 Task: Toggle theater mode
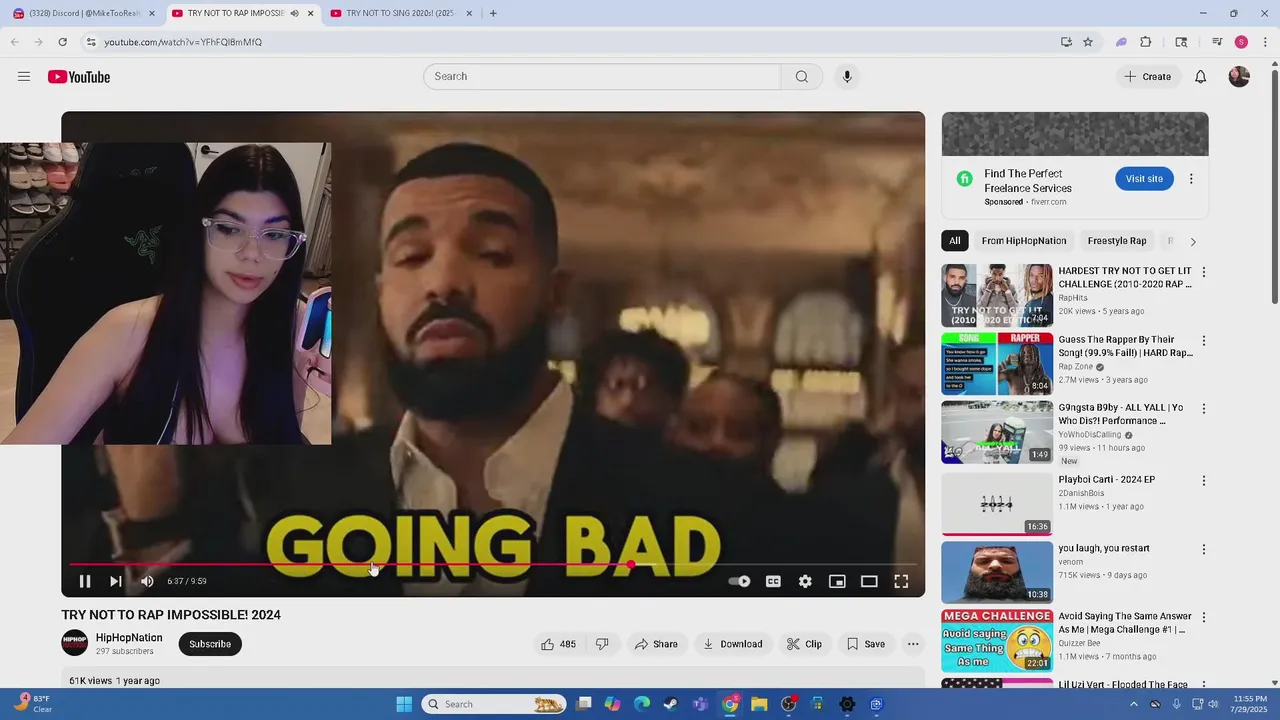[869, 581]
